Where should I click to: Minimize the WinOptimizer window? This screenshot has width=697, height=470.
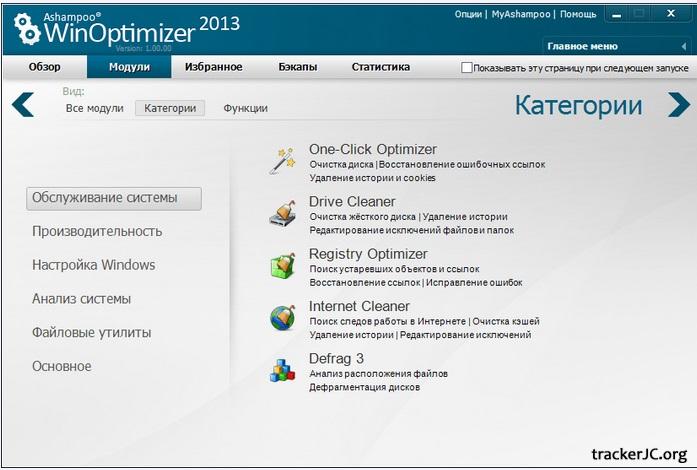617,15
